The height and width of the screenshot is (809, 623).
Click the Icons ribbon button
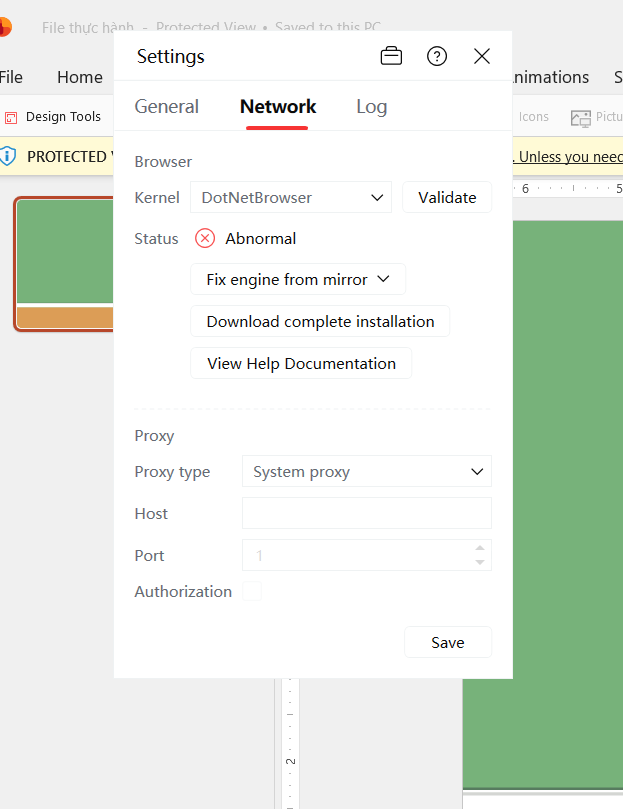pyautogui.click(x=533, y=117)
